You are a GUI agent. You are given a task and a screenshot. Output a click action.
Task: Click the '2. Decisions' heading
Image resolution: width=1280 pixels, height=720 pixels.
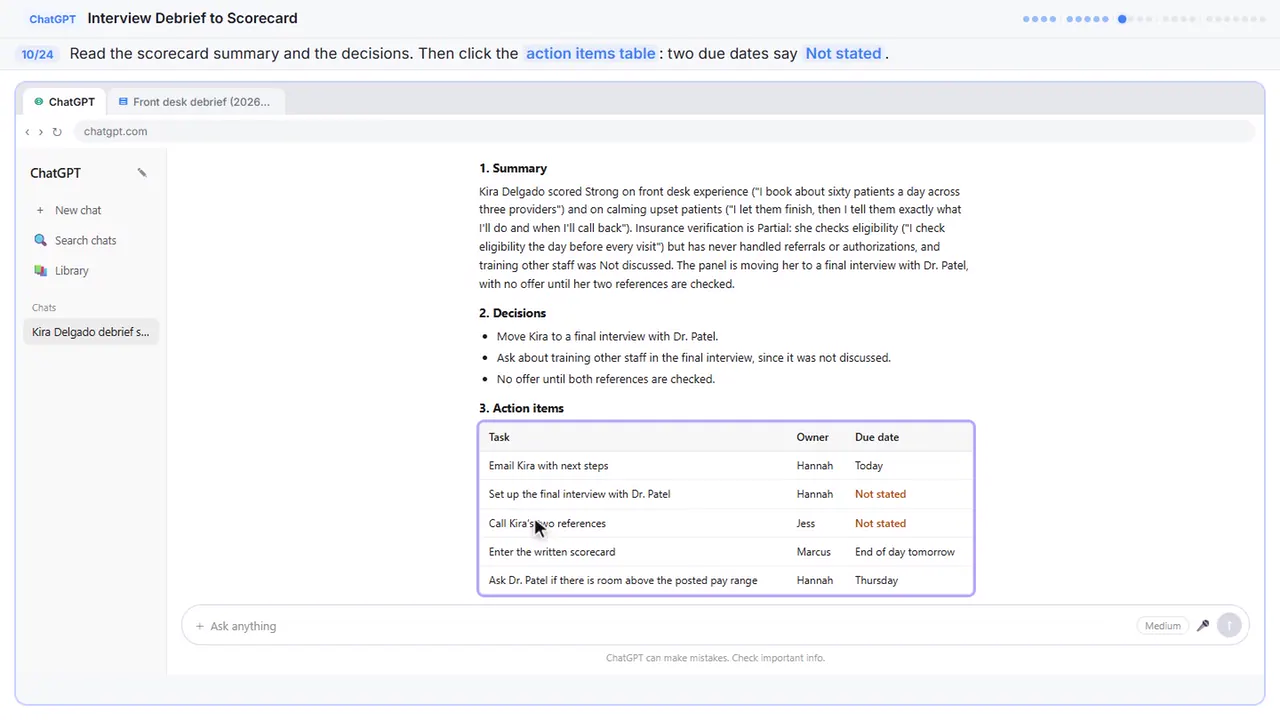(512, 314)
